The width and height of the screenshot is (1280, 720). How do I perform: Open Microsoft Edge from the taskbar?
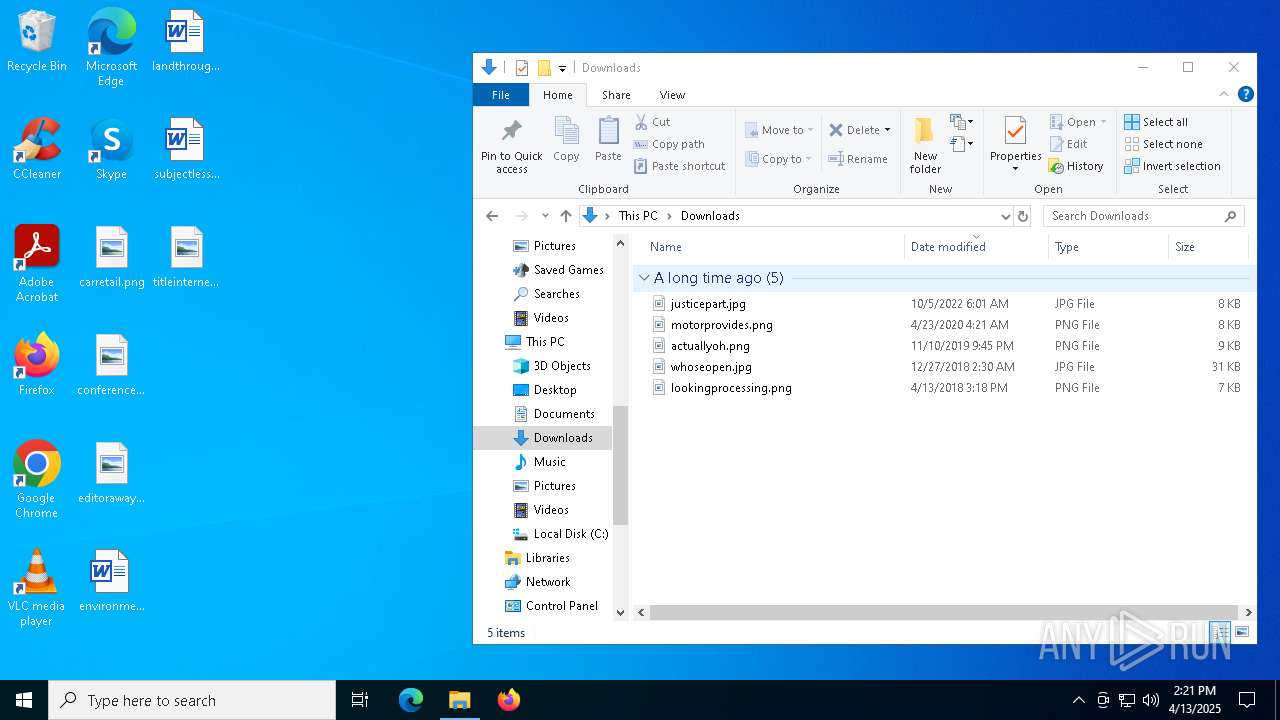411,700
